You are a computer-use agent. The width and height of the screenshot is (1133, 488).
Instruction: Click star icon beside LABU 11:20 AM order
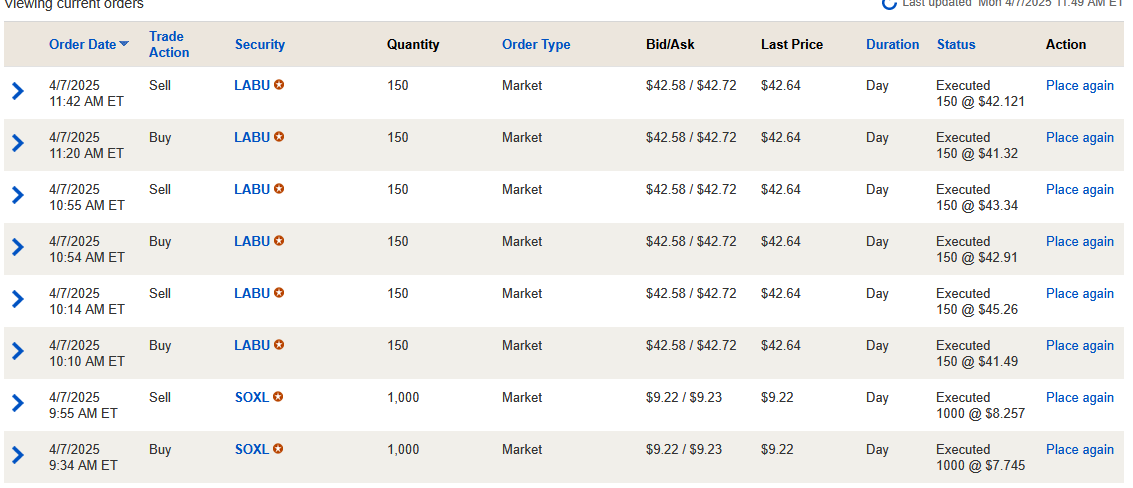[279, 137]
